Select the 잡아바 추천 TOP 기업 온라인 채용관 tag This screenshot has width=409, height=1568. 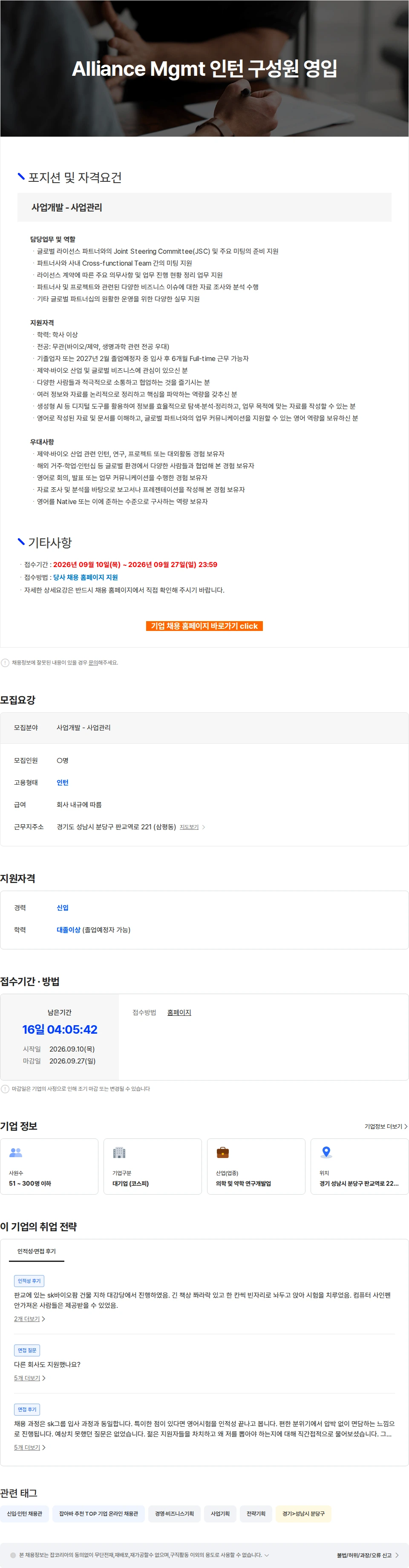coord(99,1513)
